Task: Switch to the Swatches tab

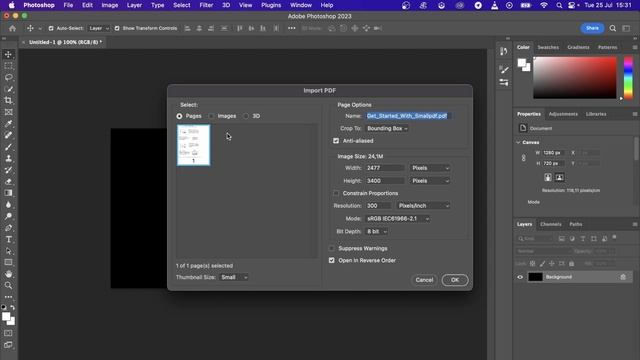Action: (548, 47)
